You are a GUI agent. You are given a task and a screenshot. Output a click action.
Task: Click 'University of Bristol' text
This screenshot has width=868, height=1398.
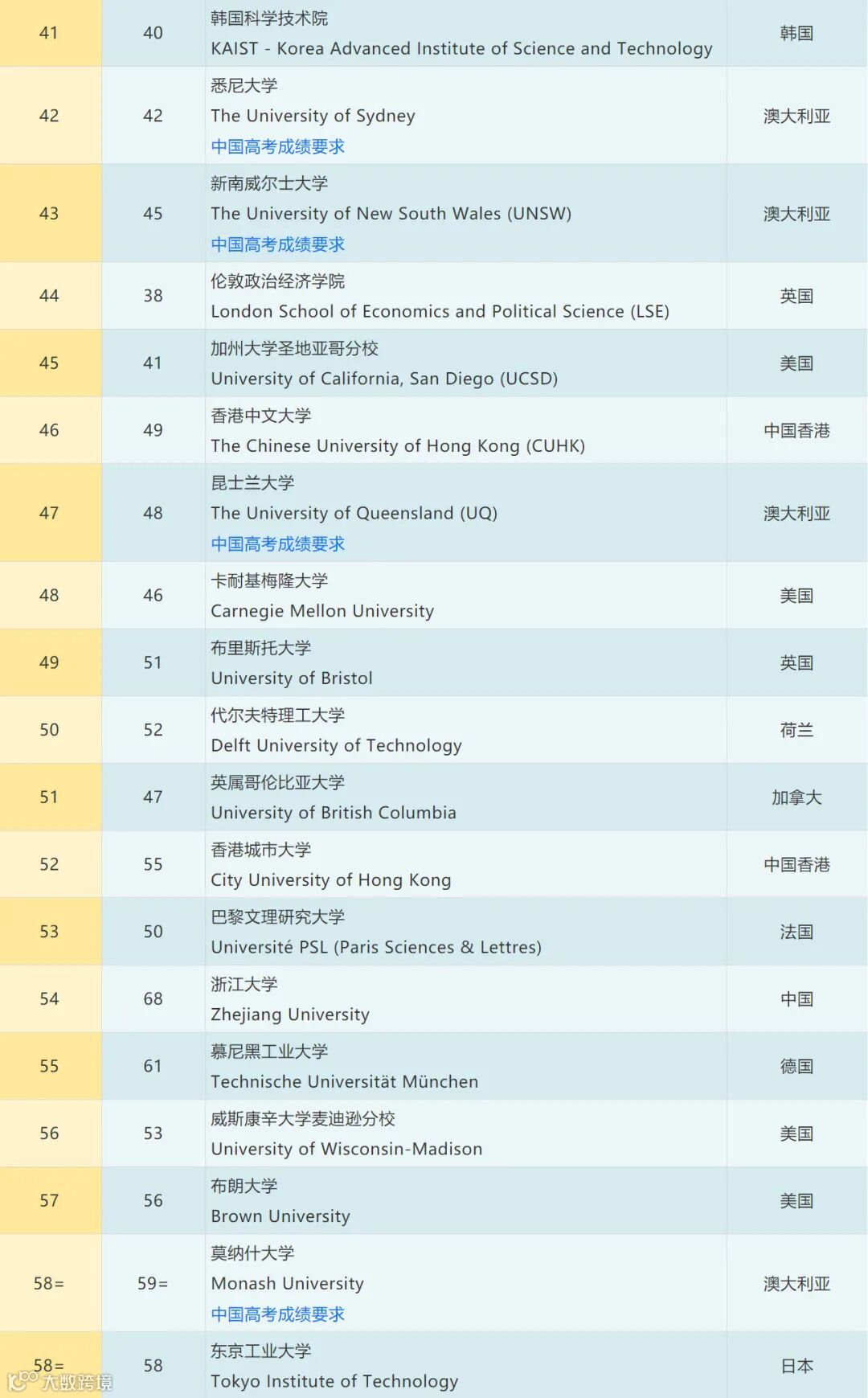pyautogui.click(x=292, y=679)
